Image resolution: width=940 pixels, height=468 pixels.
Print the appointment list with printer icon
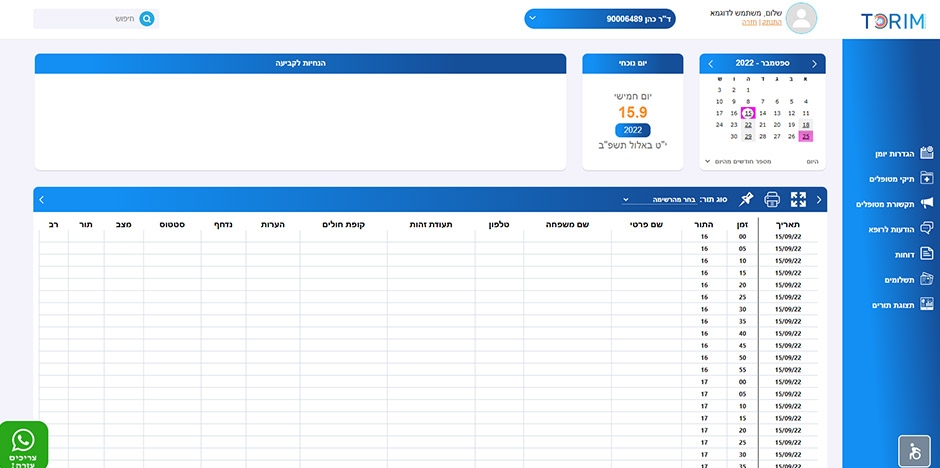772,199
